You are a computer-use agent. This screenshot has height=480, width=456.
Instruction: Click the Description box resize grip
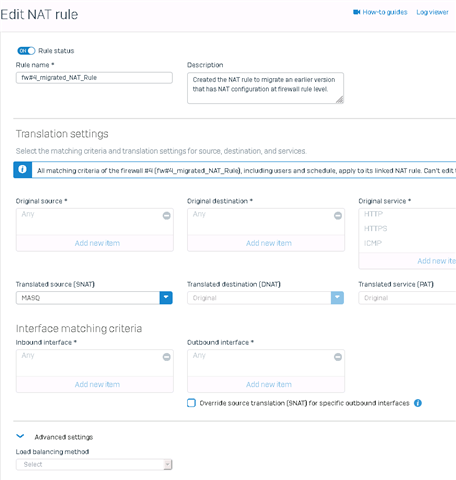click(x=340, y=100)
